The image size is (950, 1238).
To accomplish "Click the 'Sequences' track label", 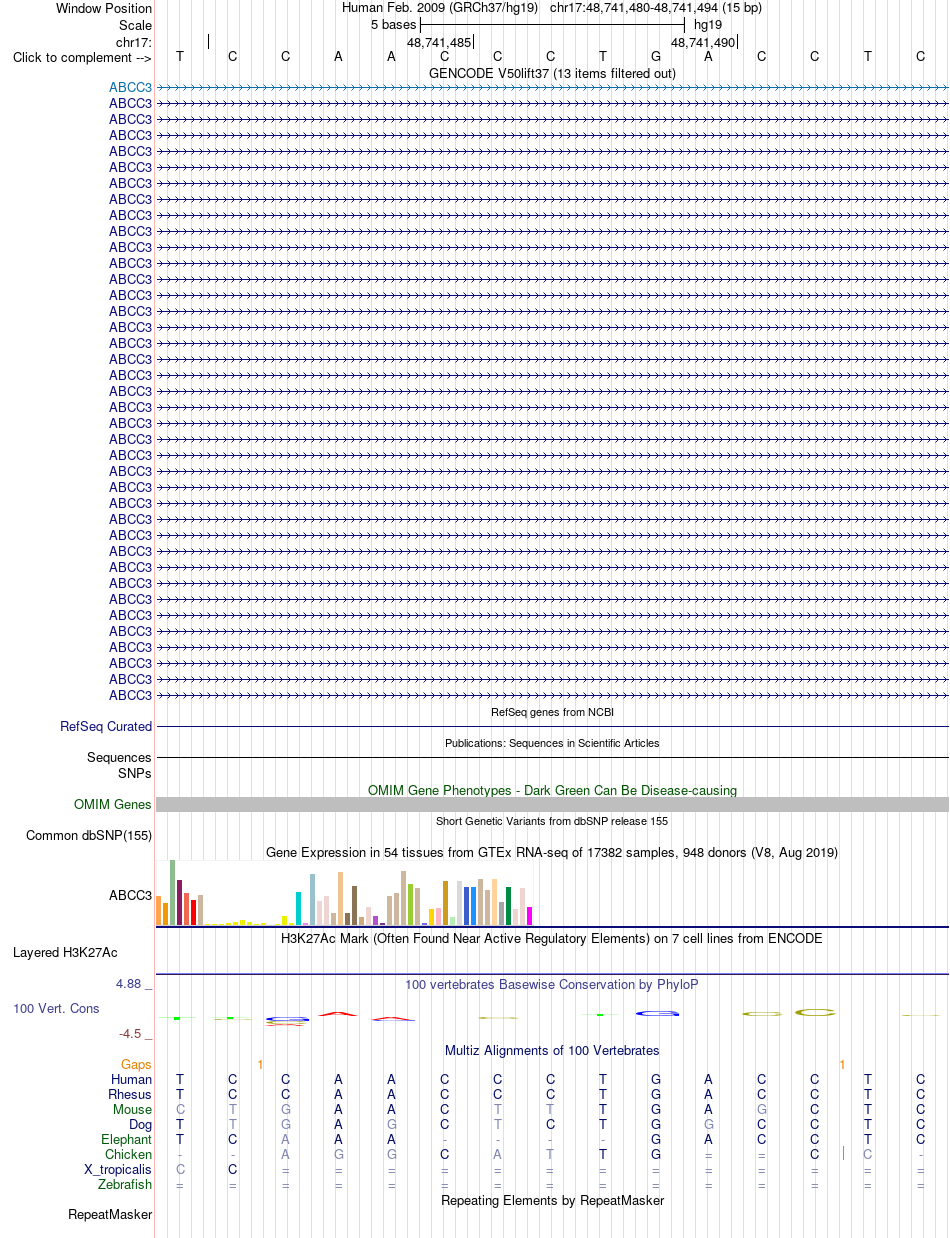I will coord(120,758).
